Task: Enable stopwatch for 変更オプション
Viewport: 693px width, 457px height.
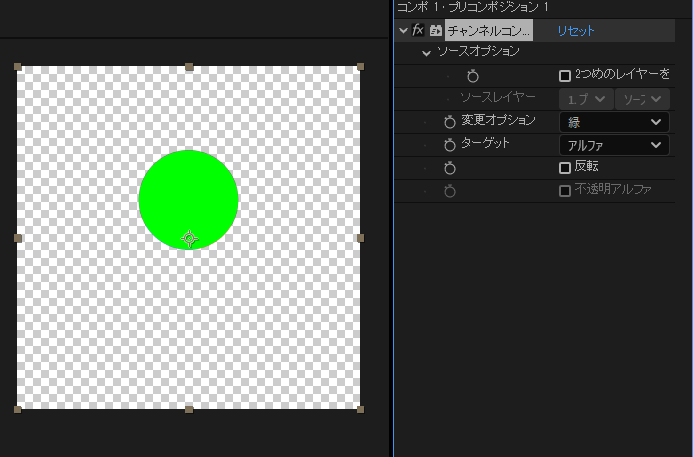Action: pos(450,121)
